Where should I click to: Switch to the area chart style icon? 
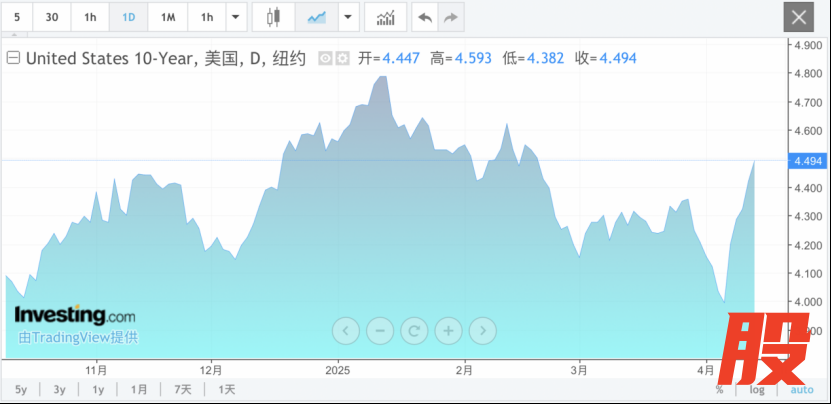[316, 17]
